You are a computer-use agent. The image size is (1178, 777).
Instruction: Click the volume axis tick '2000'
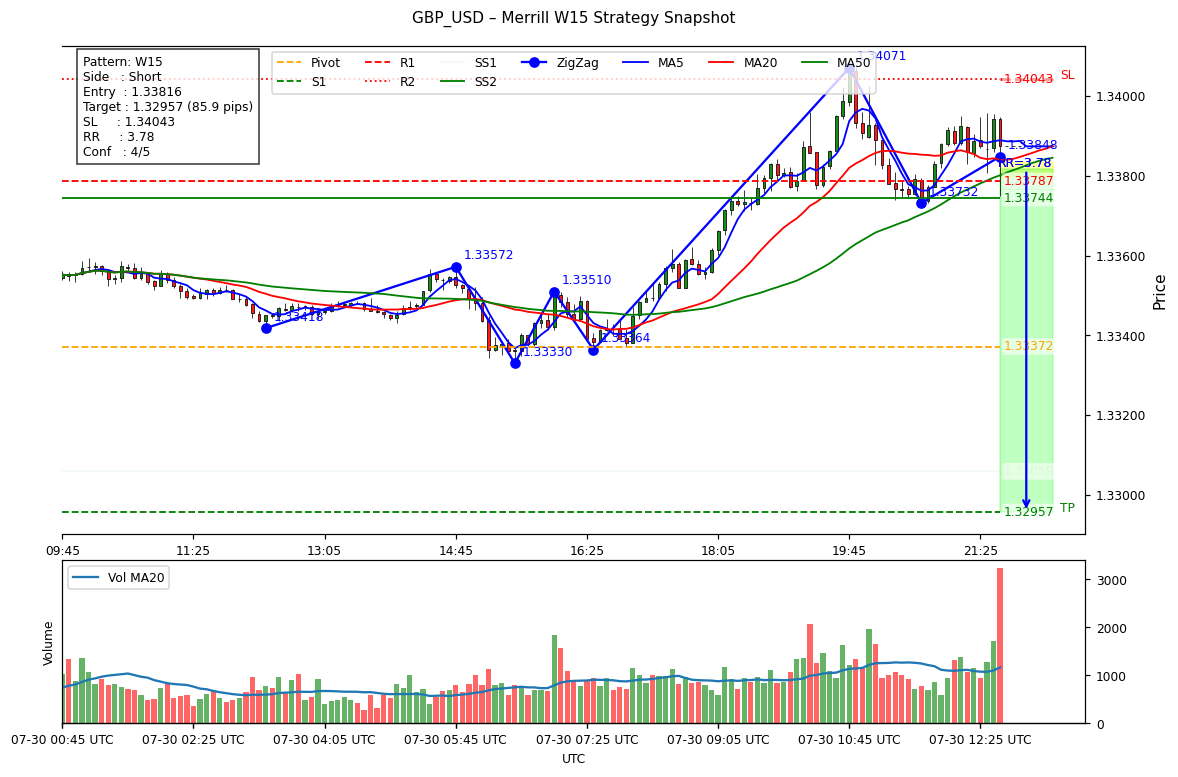click(x=1113, y=629)
